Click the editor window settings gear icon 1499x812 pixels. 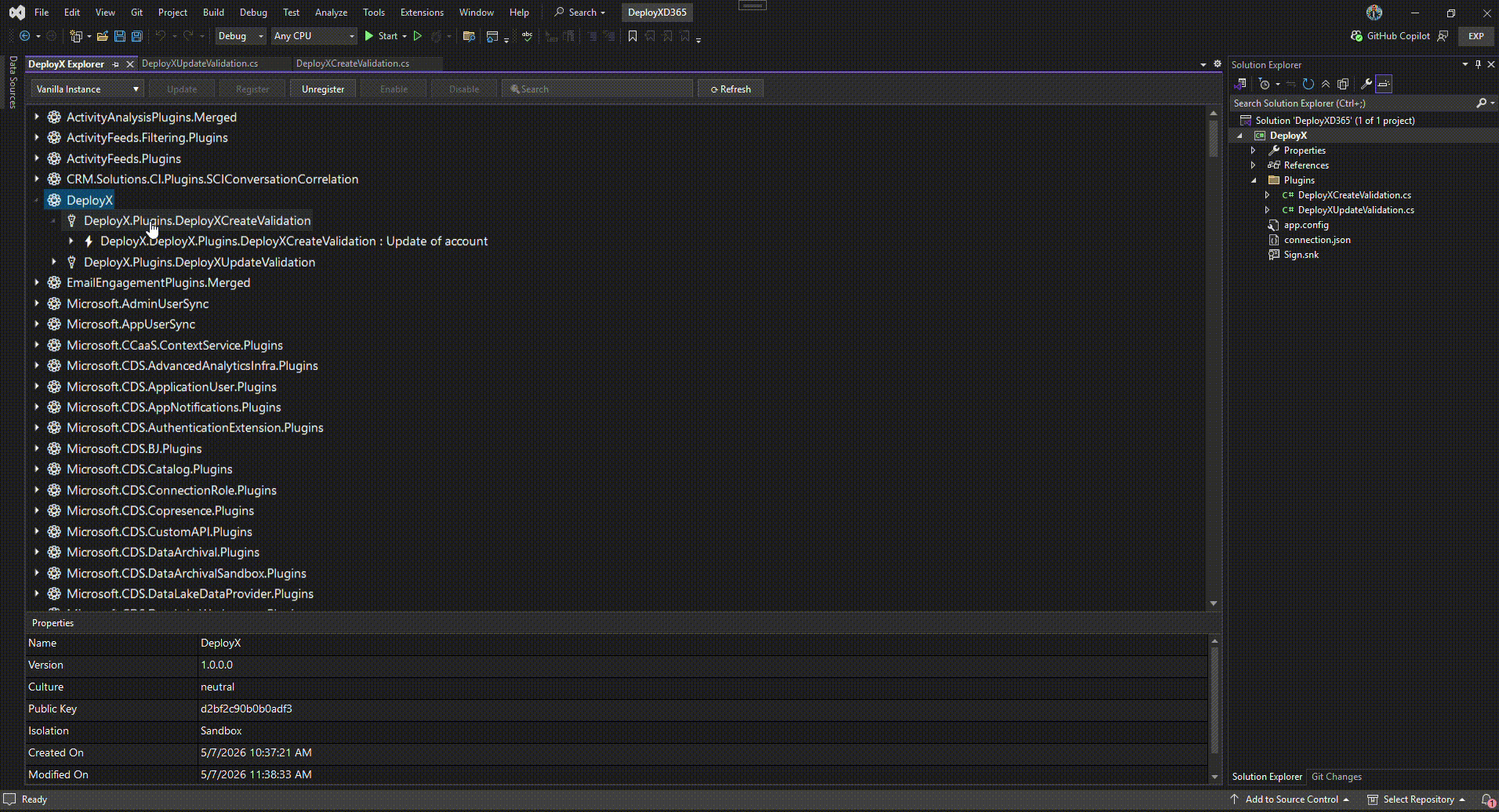click(x=1218, y=63)
